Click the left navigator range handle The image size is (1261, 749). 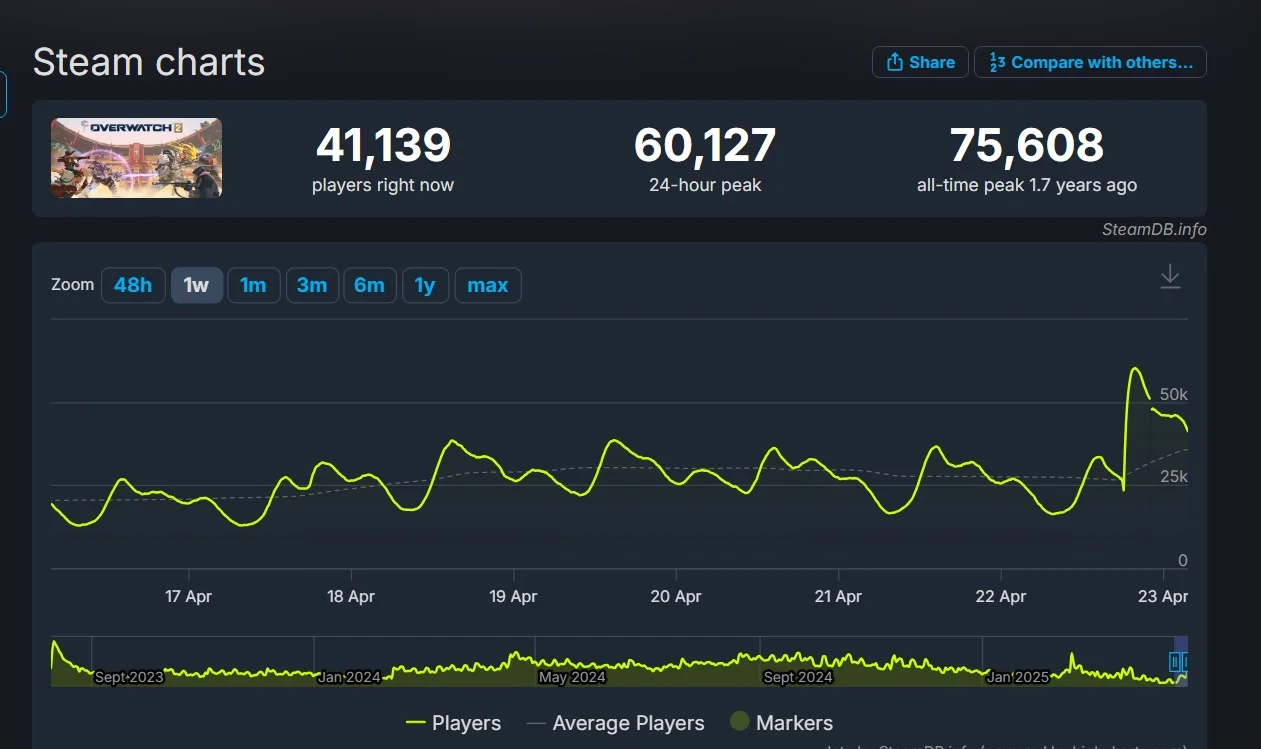tap(1175, 662)
